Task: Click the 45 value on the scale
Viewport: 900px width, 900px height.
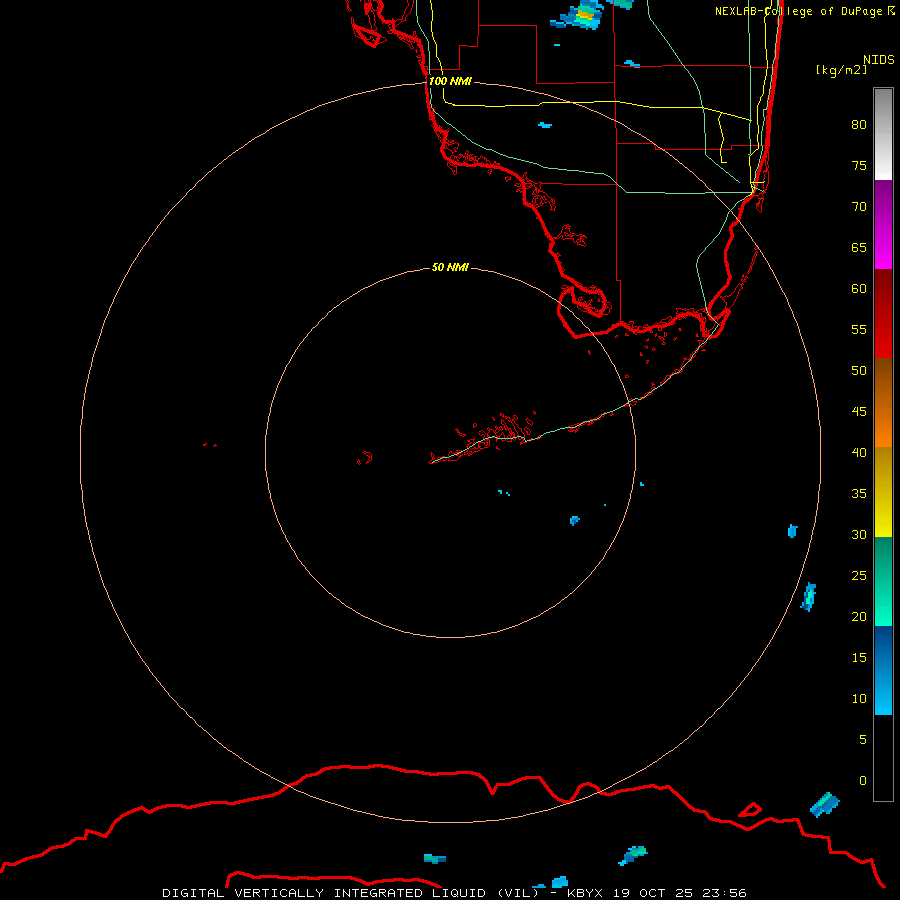Action: 859,412
